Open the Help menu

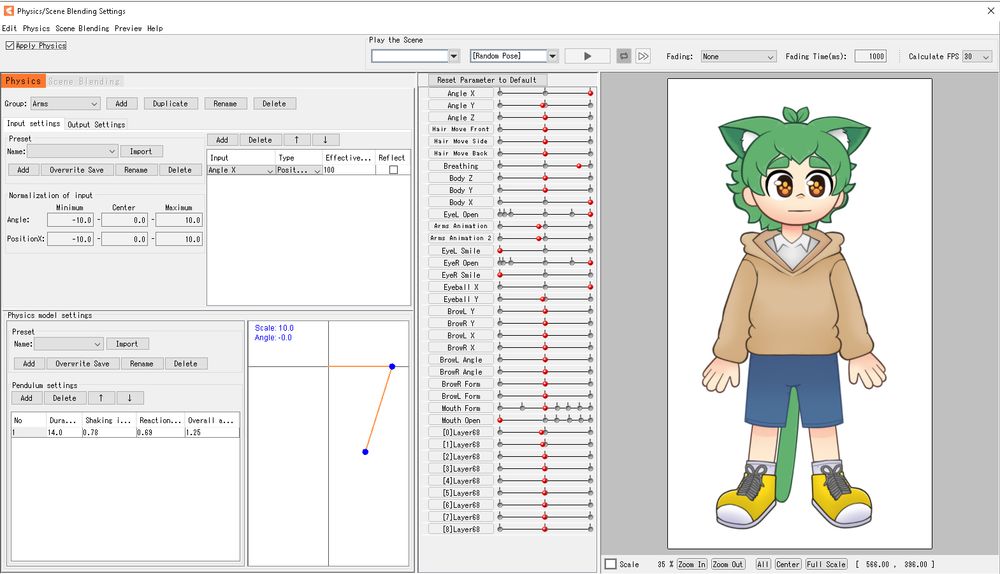(155, 28)
